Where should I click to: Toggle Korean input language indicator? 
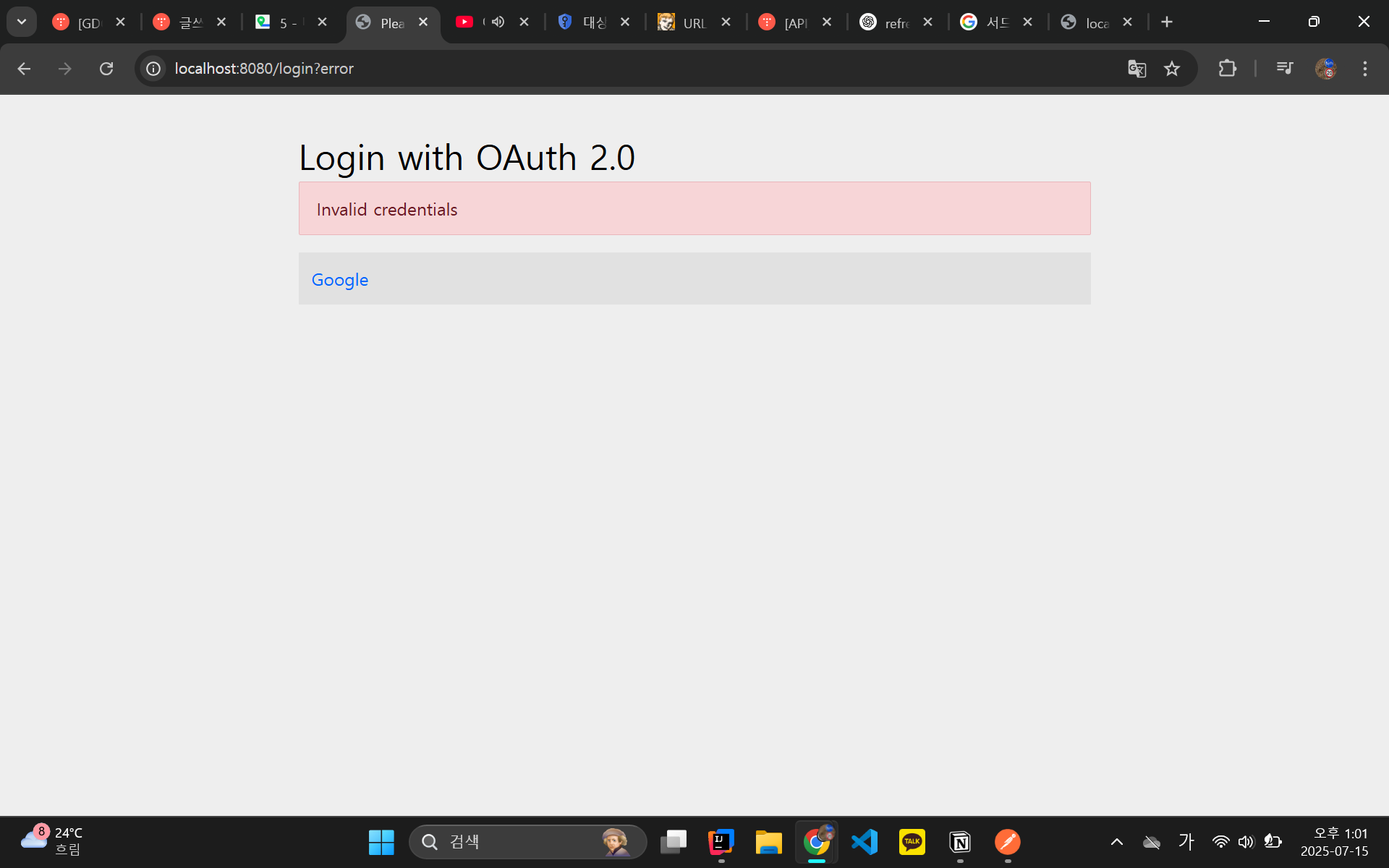click(1186, 841)
